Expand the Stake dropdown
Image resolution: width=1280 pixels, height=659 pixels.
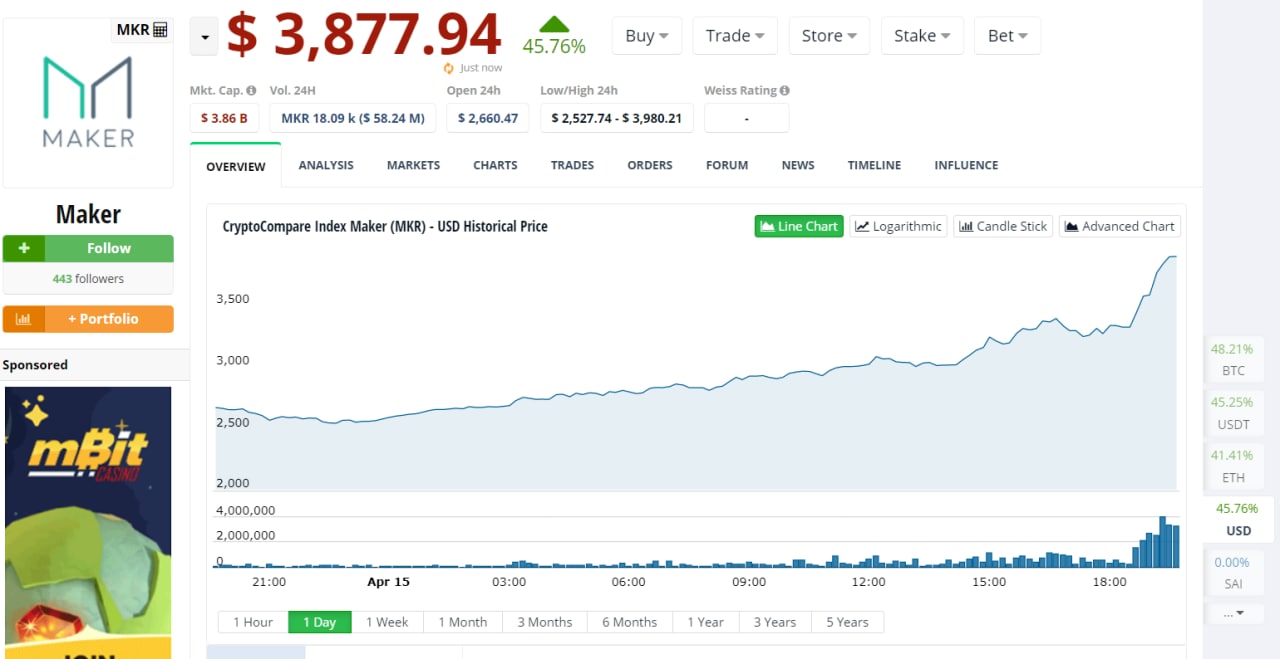922,35
